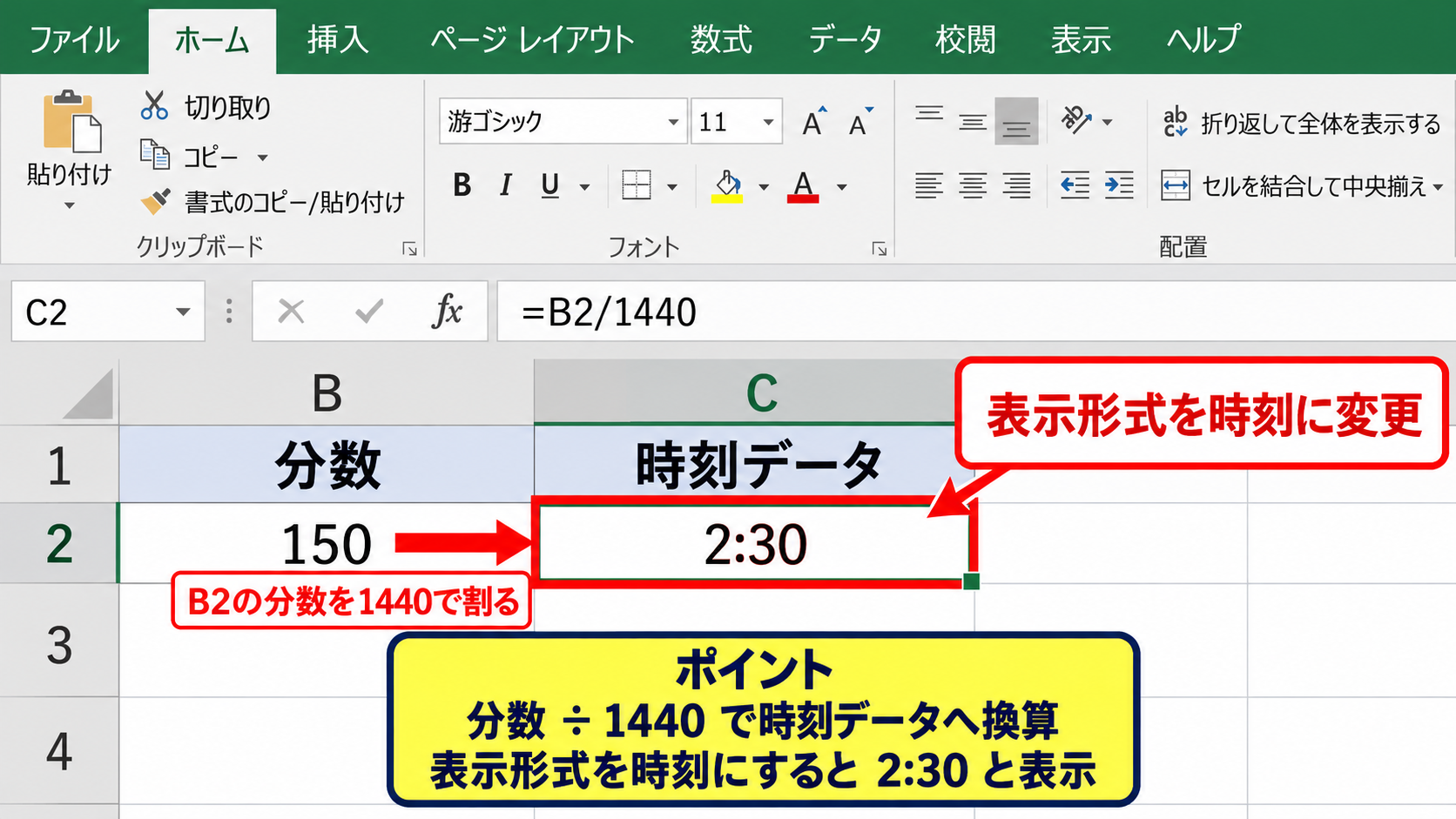The width and height of the screenshot is (1456, 819).
Task: Toggle Underline formatting
Action: pos(550,185)
